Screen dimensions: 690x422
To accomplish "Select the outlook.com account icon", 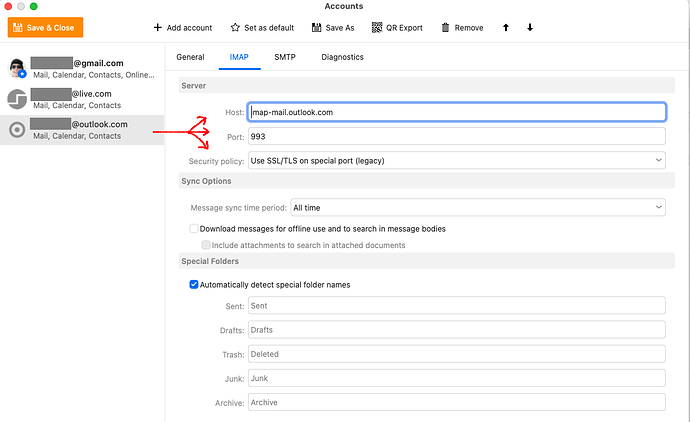I will pyautogui.click(x=17, y=130).
